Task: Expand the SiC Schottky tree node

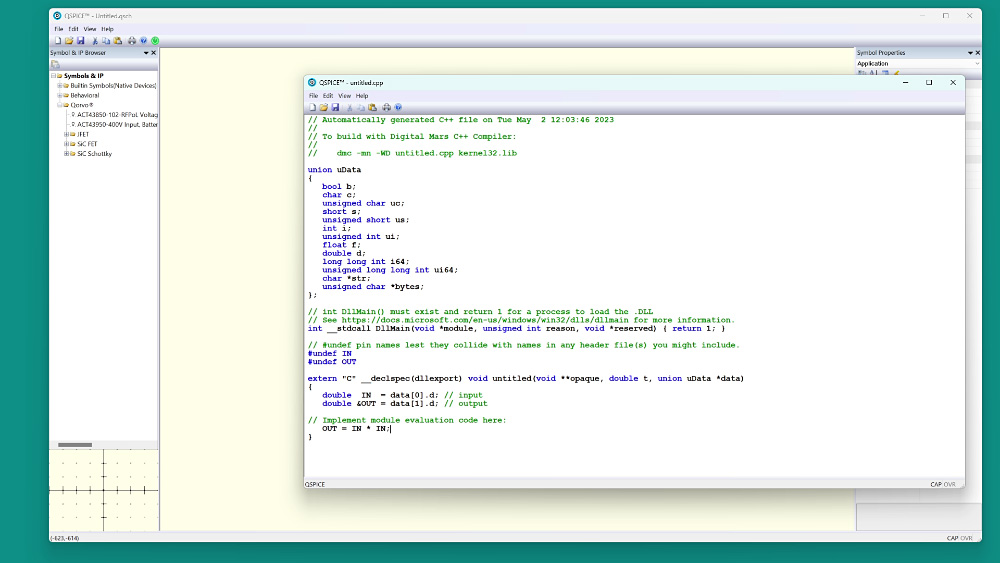Action: [66, 154]
